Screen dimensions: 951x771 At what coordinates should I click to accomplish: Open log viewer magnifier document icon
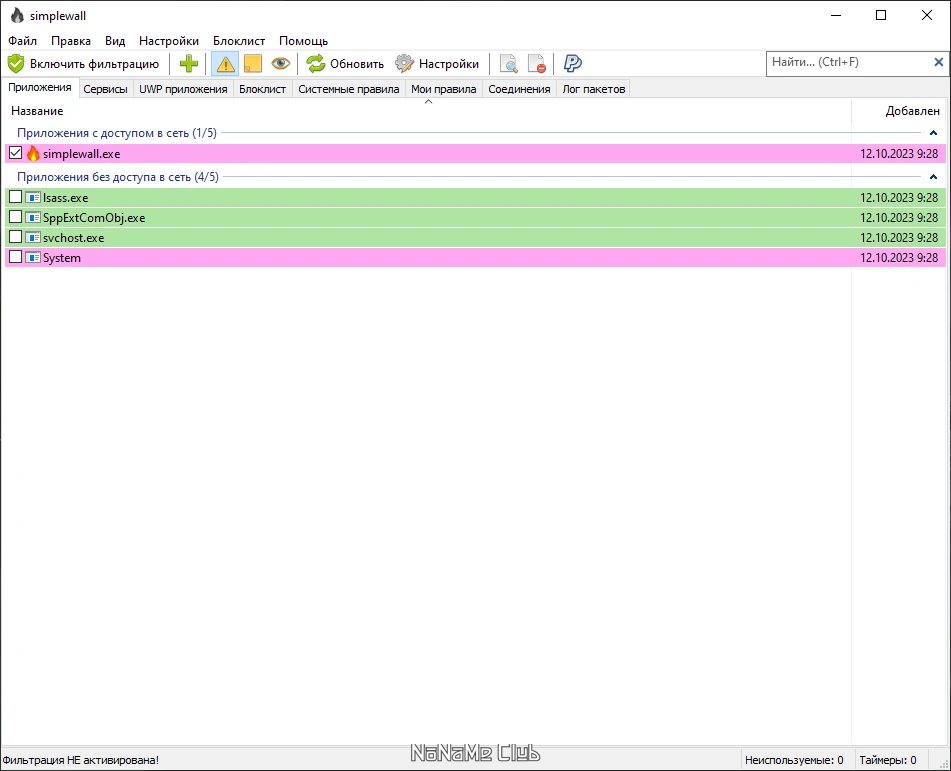[x=508, y=64]
